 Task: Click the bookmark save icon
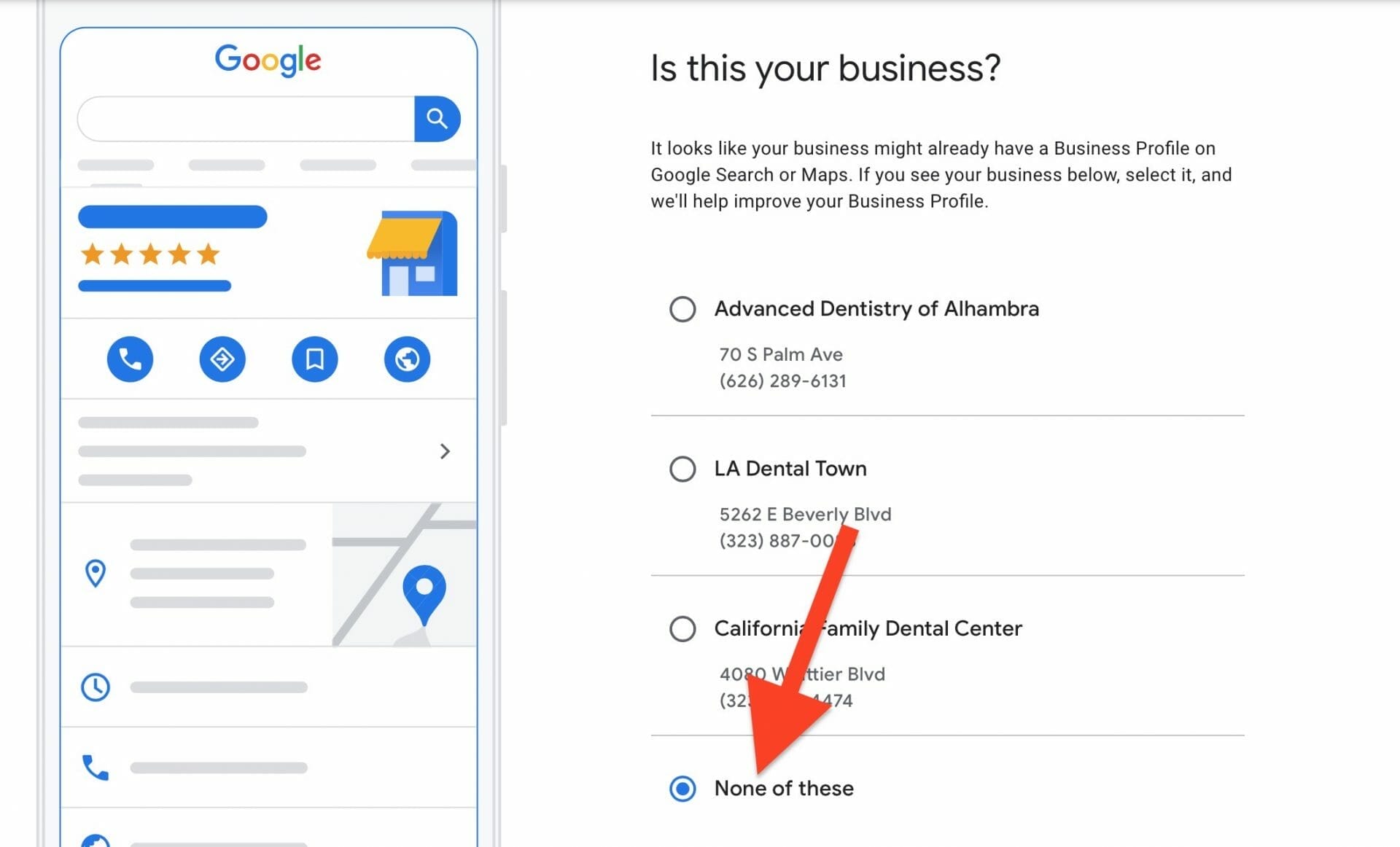point(314,359)
